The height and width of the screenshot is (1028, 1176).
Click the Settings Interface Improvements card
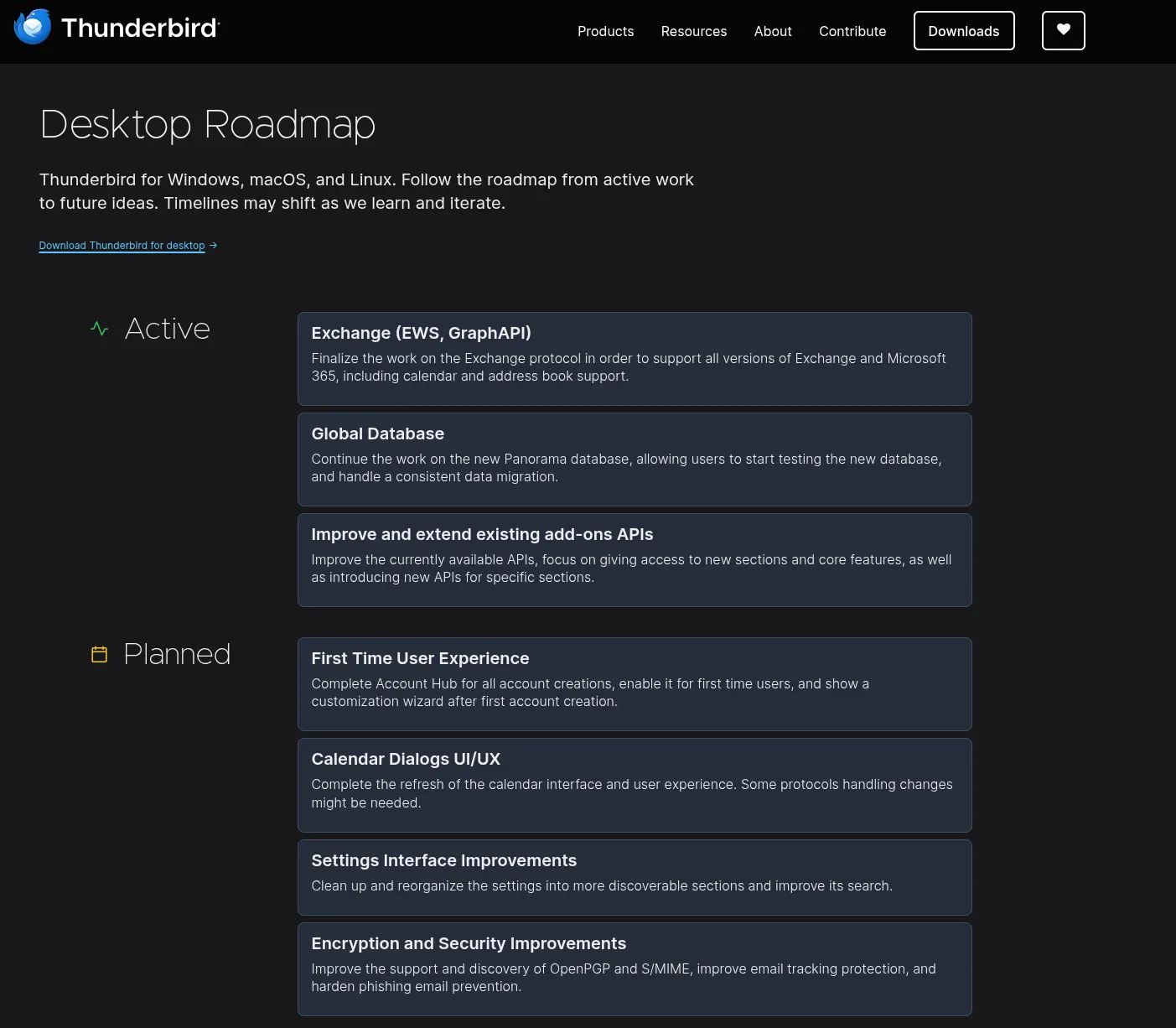[x=634, y=877]
